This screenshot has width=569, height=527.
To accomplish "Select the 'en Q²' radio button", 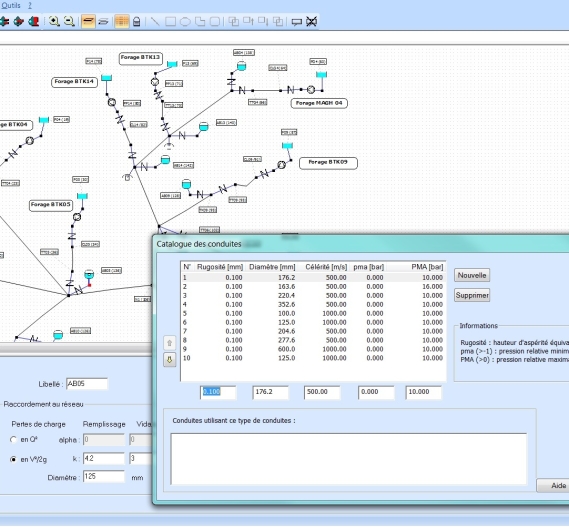I will [13, 440].
